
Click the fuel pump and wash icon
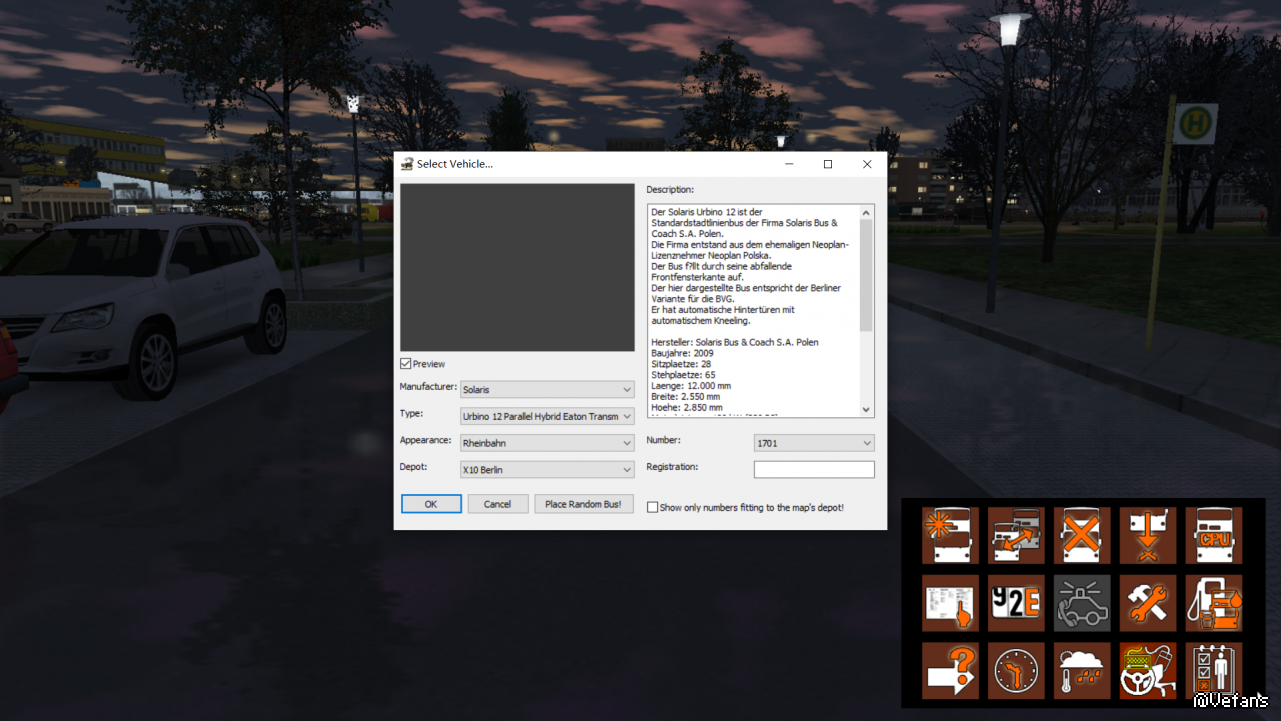pos(1214,603)
